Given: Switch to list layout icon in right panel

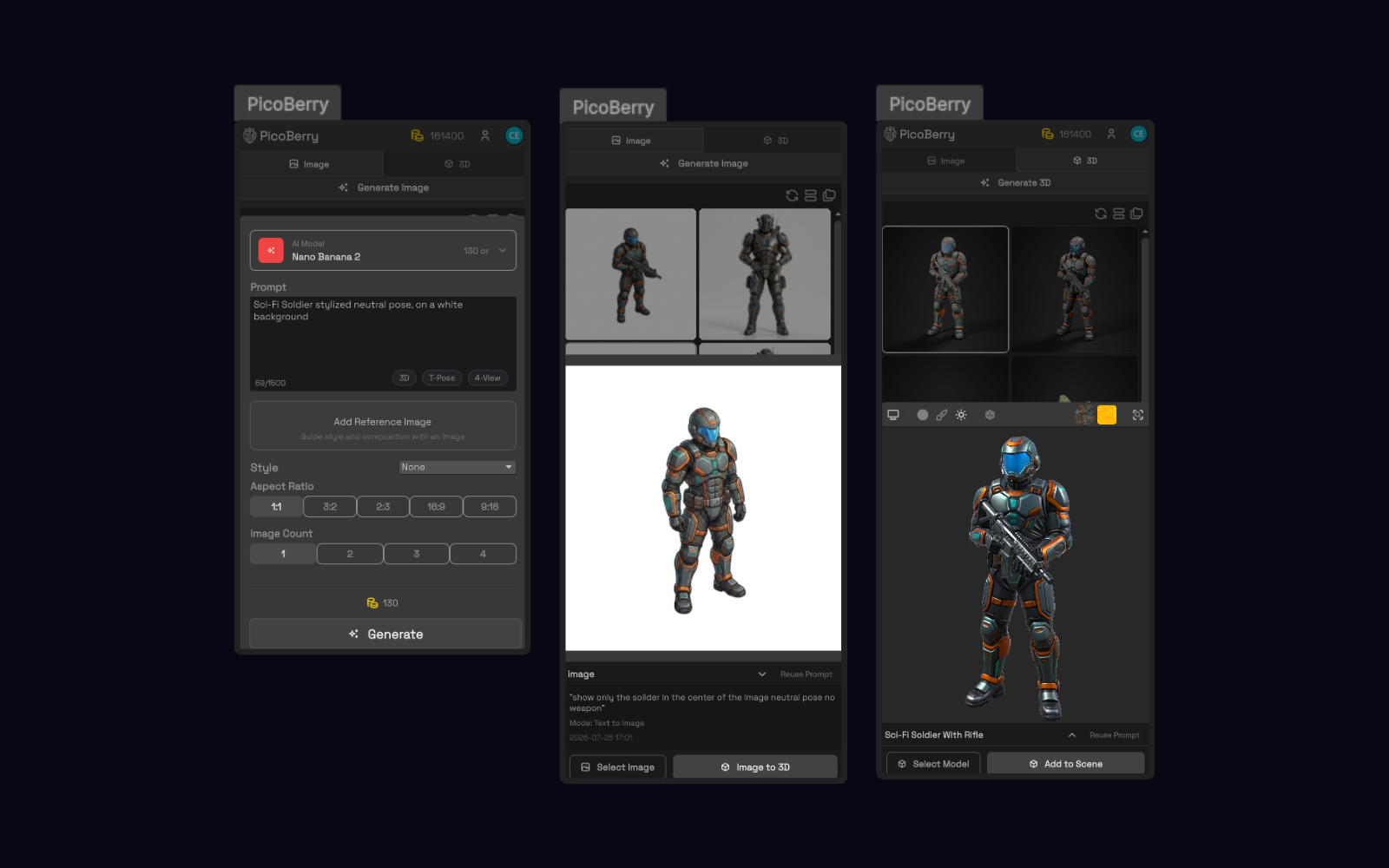Looking at the screenshot, I should click(1119, 214).
